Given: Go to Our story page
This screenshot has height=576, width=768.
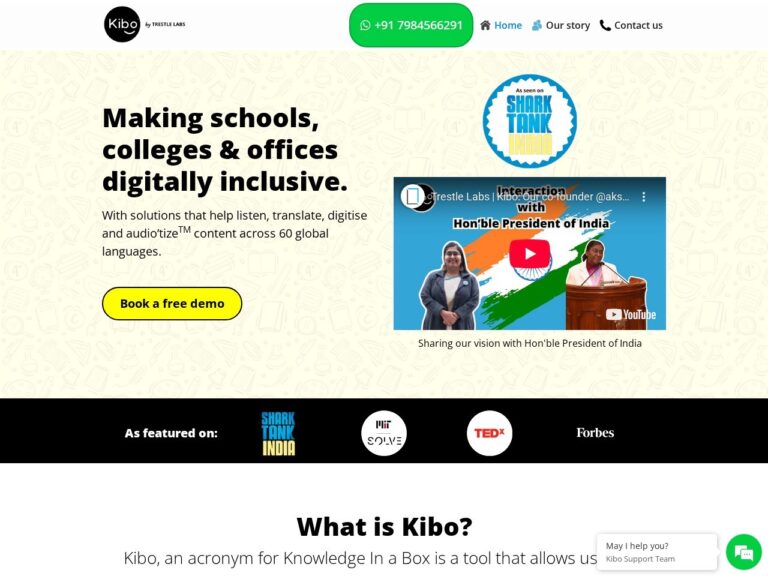Looking at the screenshot, I should tap(567, 25).
